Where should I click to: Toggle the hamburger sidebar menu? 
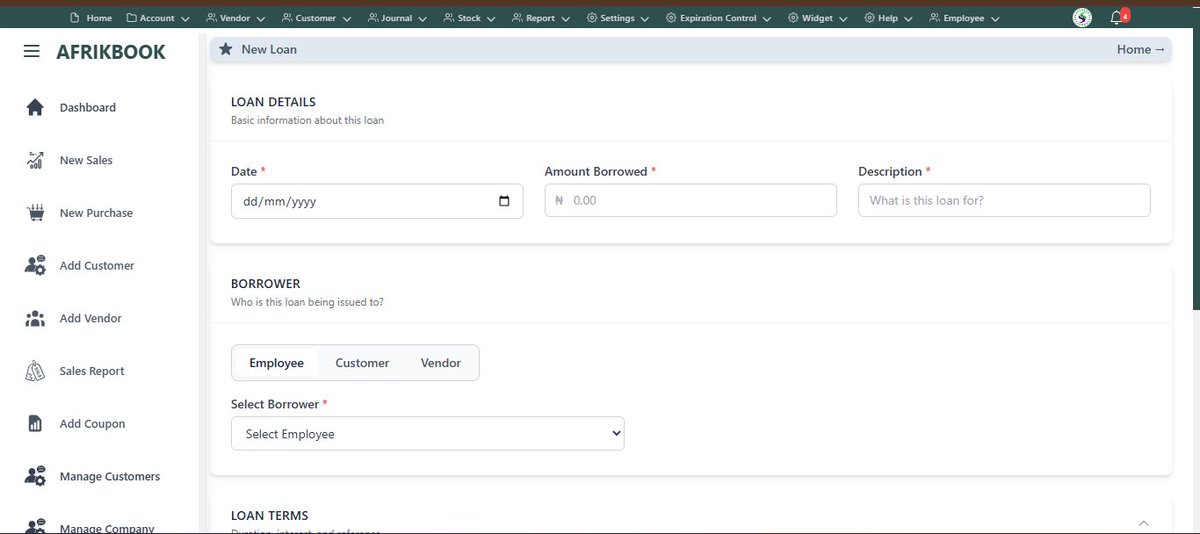pos(32,52)
